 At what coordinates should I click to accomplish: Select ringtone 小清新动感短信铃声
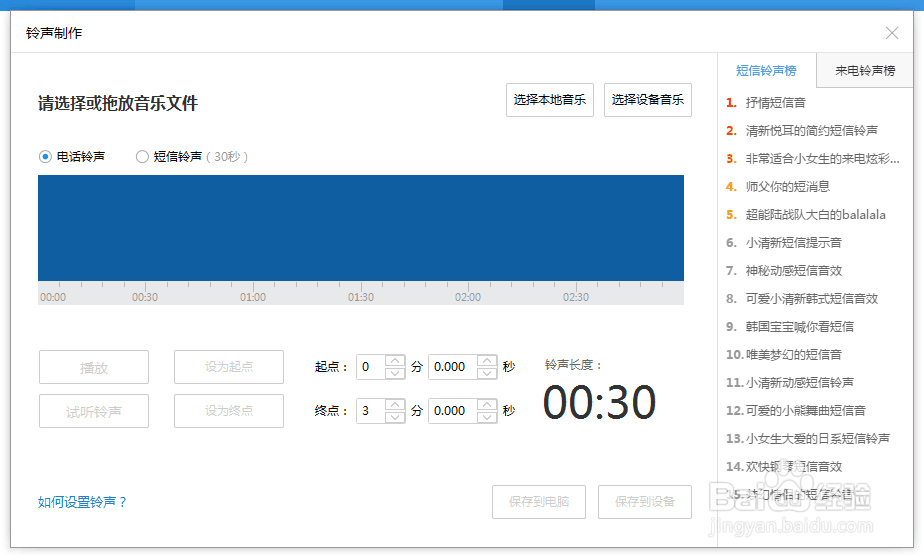click(799, 382)
